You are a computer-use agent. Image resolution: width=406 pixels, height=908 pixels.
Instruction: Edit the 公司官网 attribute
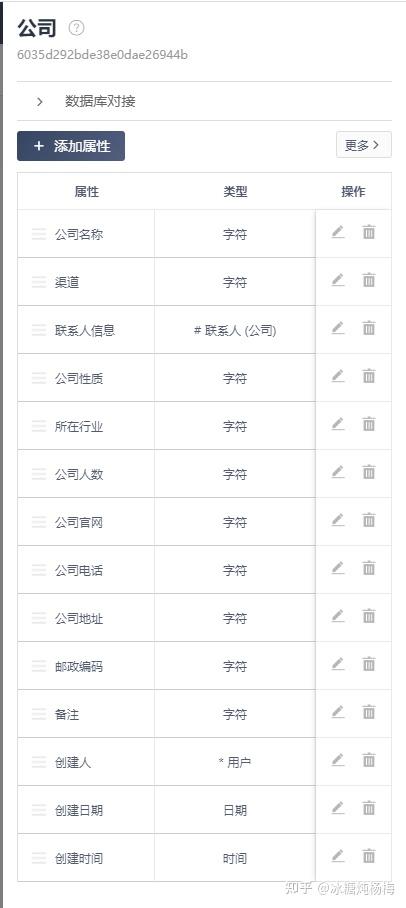(x=338, y=521)
